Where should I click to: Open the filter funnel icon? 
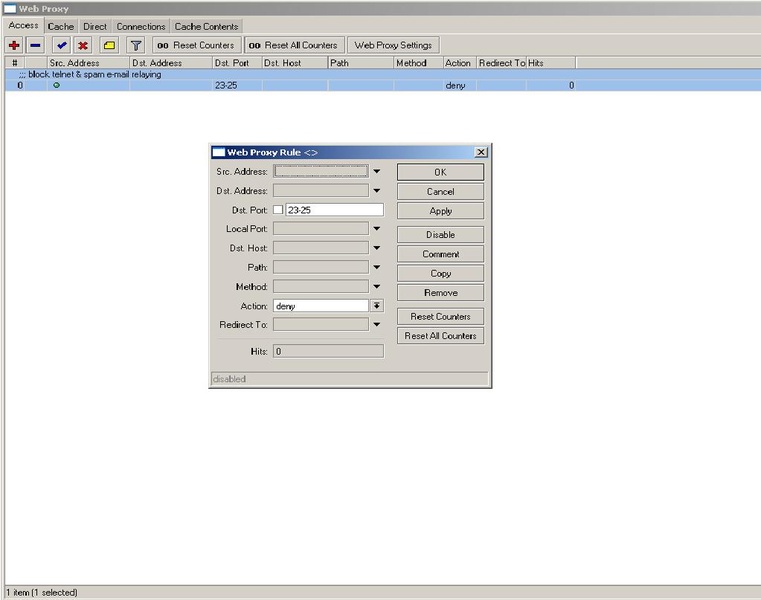click(x=136, y=46)
